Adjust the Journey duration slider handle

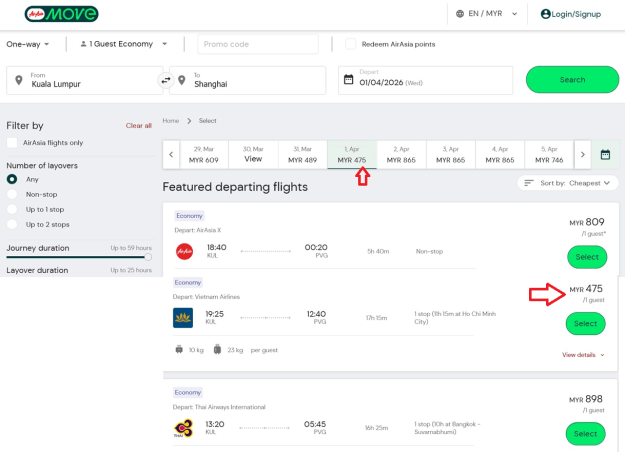148,257
